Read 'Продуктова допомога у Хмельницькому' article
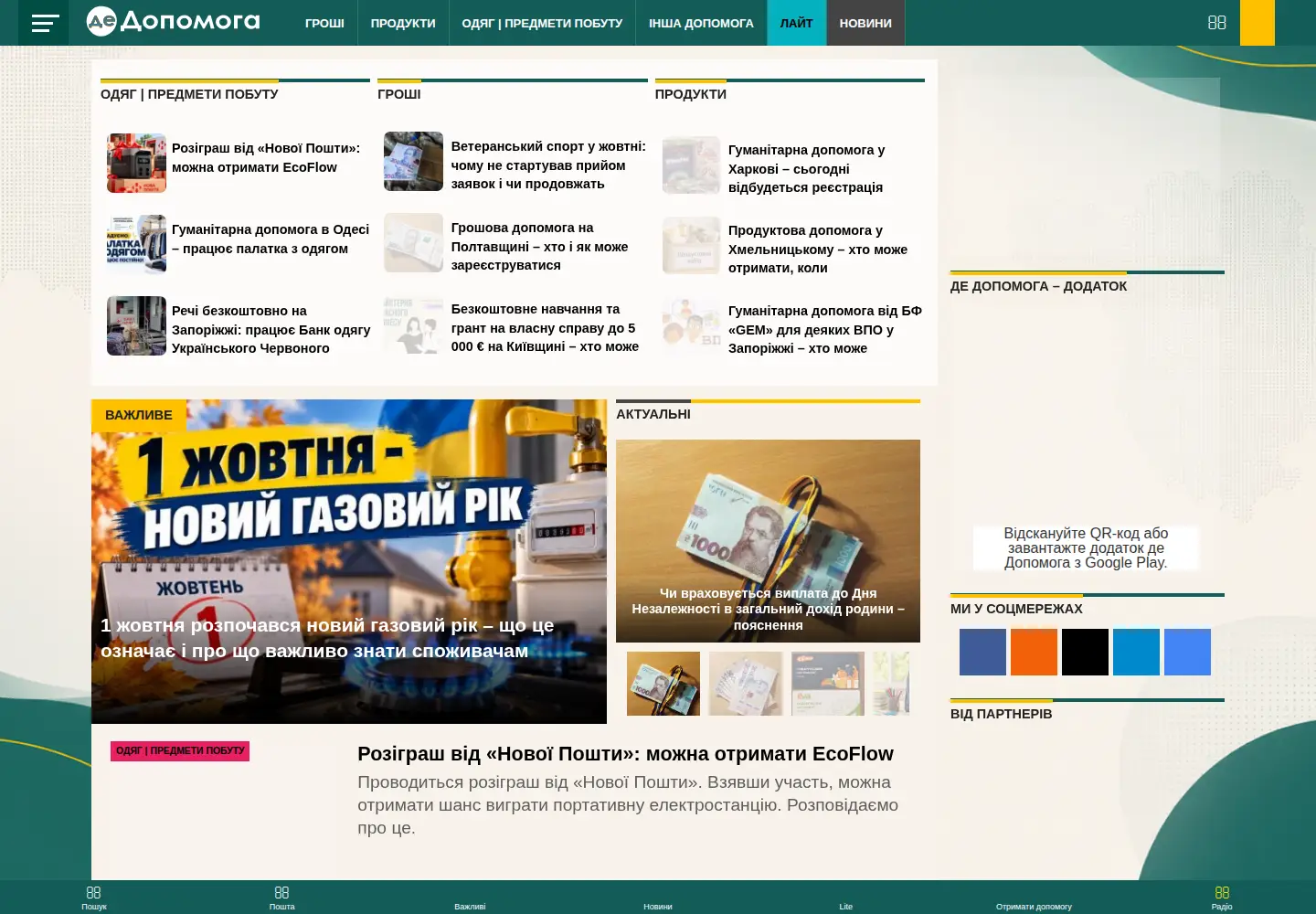 818,249
